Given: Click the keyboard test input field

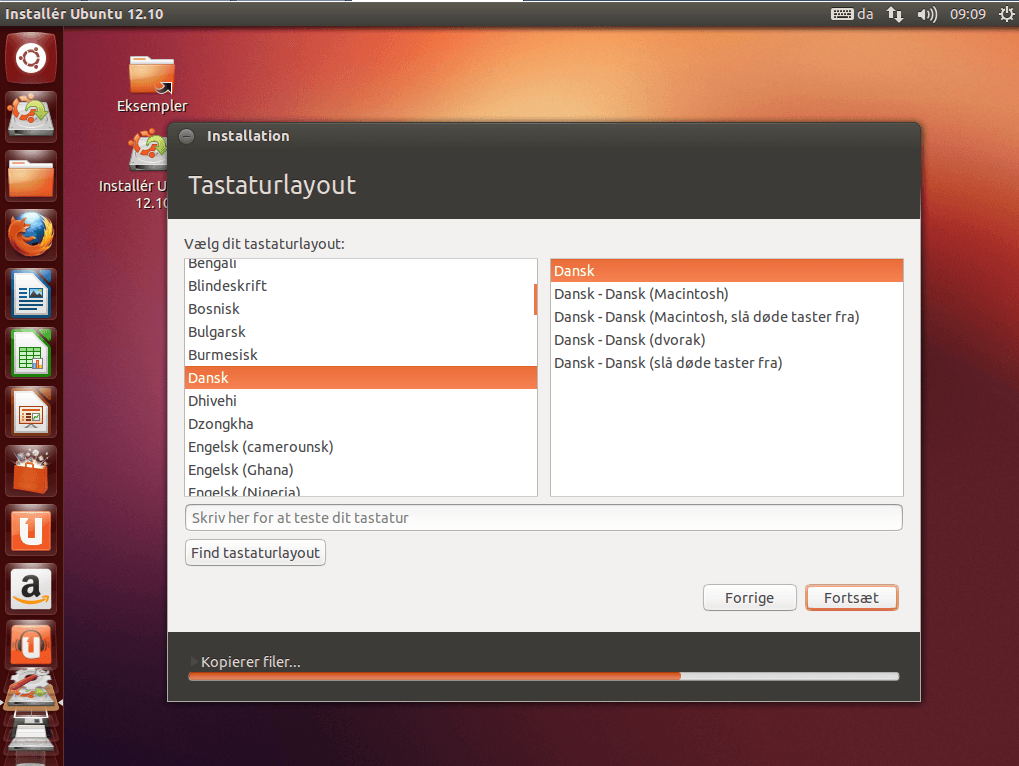Looking at the screenshot, I should pyautogui.click(x=543, y=517).
